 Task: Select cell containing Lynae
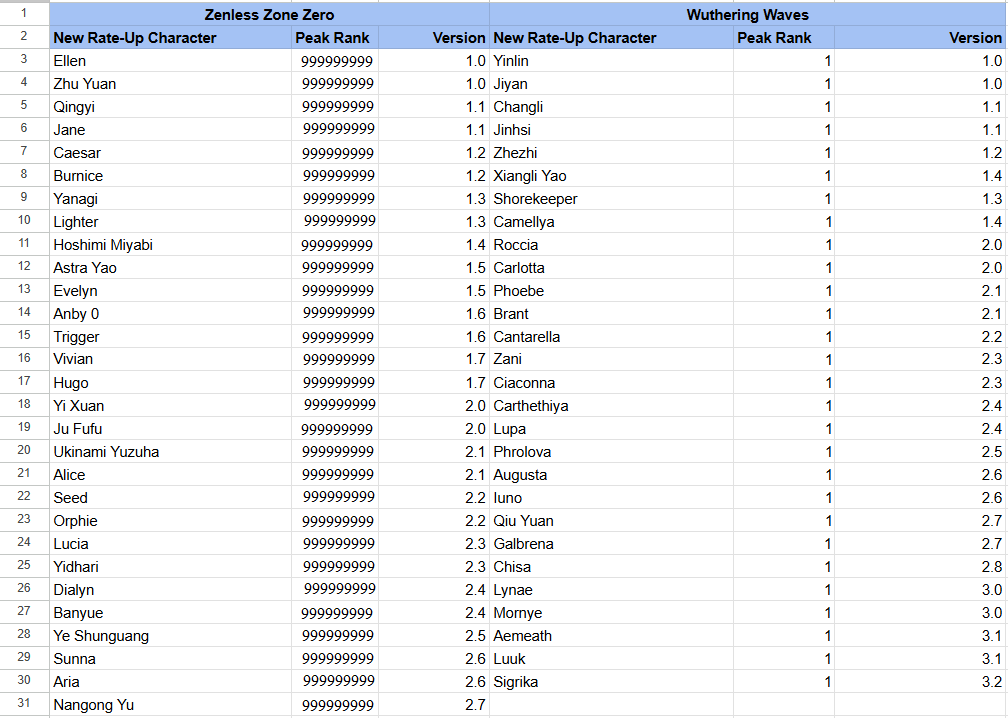point(611,589)
